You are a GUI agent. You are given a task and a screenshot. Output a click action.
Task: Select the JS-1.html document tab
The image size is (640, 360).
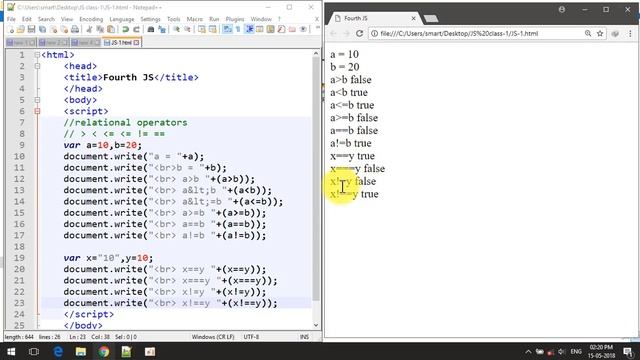[x=121, y=42]
